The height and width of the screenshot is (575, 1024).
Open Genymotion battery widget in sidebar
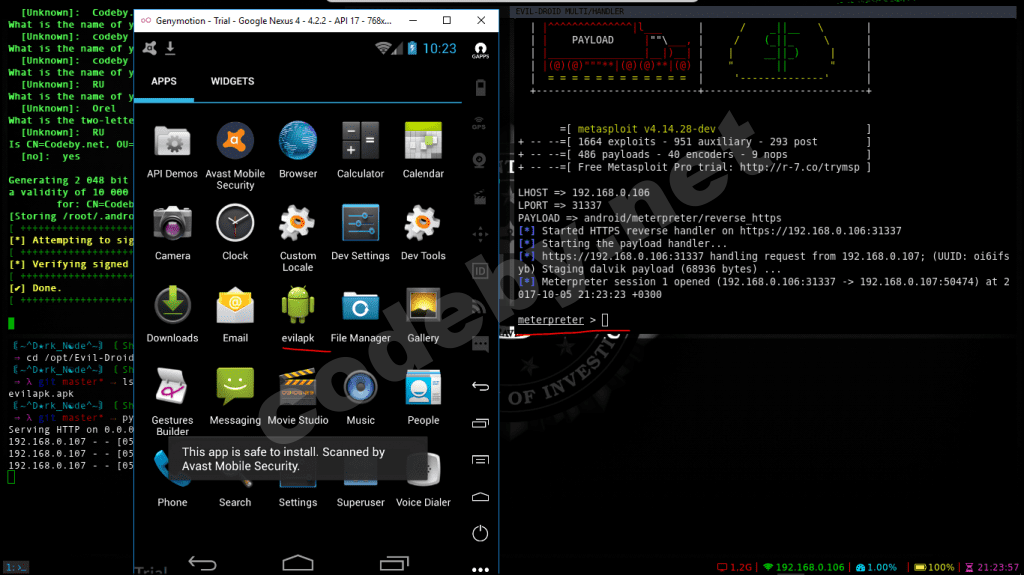pyautogui.click(x=480, y=88)
